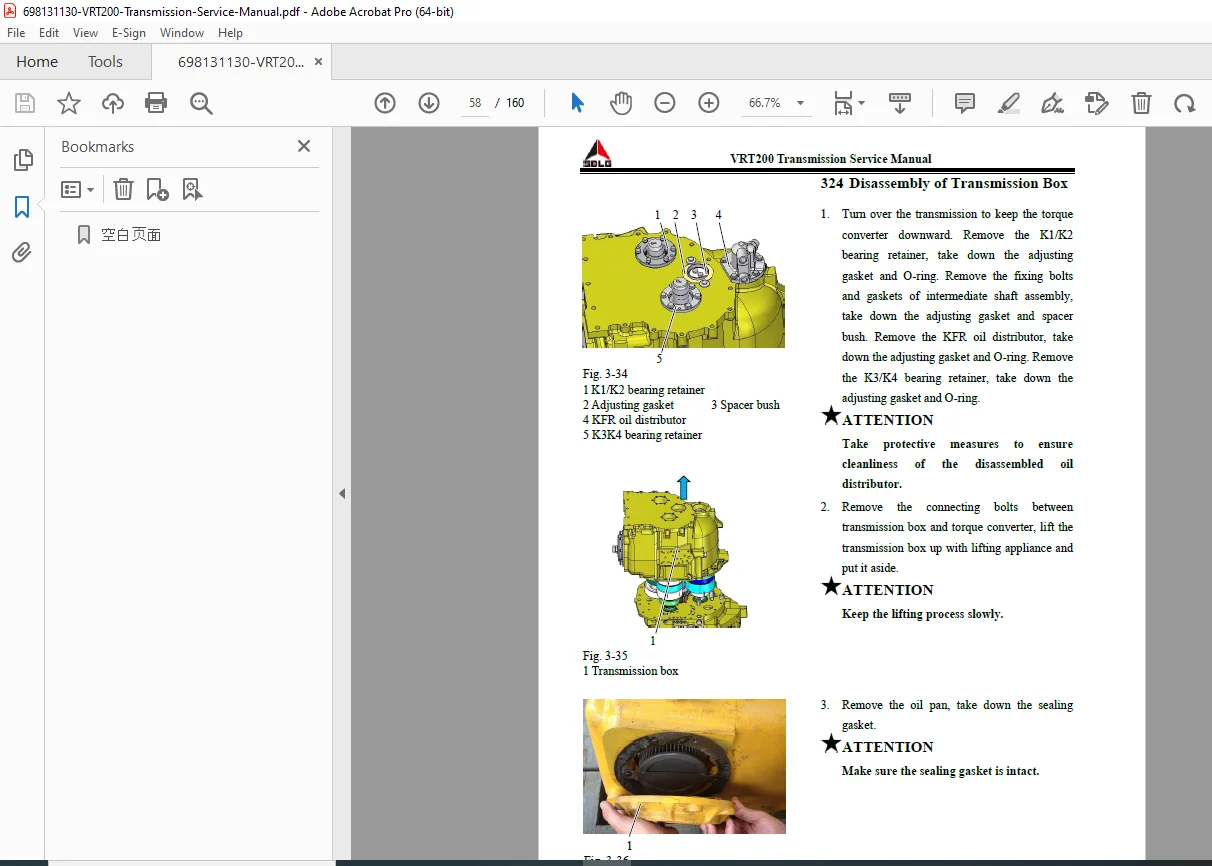Screen dimensions: 1212x866
Task: Open the Edit menu
Action: [x=49, y=33]
